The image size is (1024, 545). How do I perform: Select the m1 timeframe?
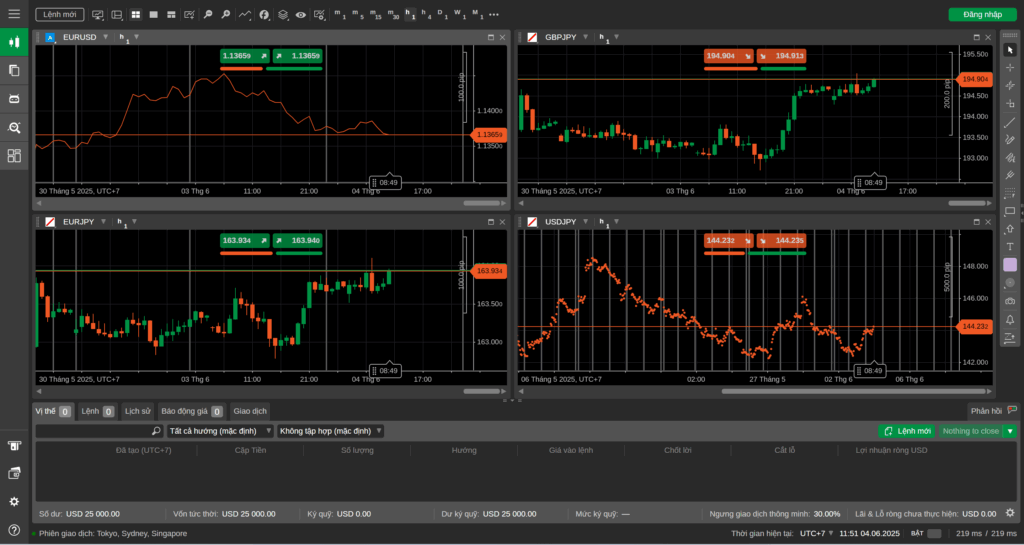340,14
